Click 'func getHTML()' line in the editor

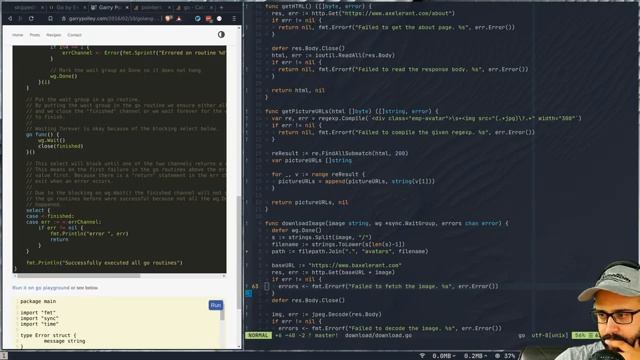pyautogui.click(x=318, y=6)
